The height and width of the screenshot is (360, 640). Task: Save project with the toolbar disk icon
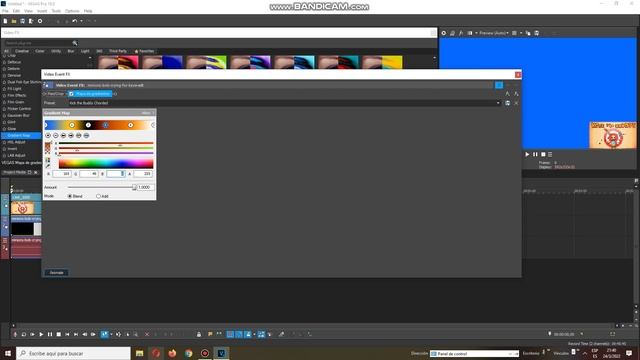point(22,21)
